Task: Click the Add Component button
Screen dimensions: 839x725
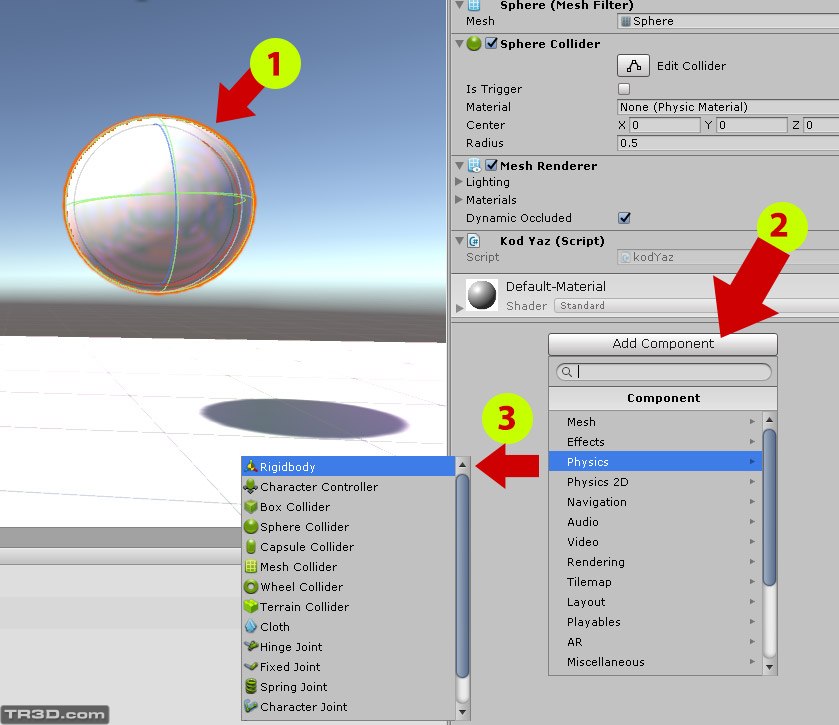Action: (x=662, y=344)
